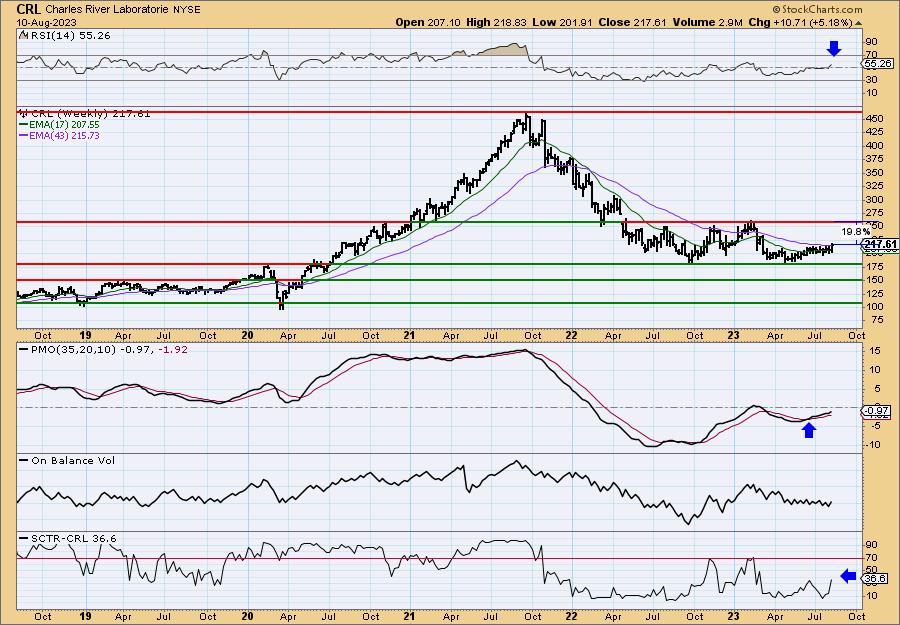Click the 19.8% upside annotation
The image size is (900, 625).
pos(855,232)
